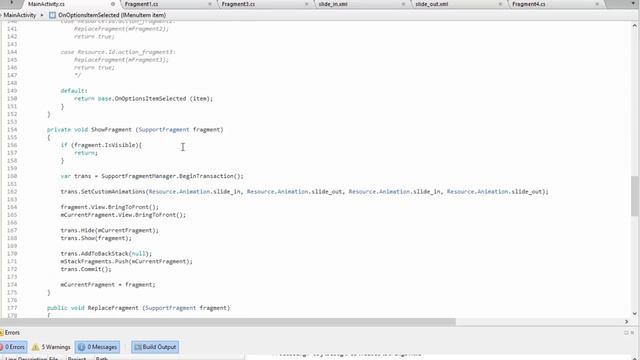Click the vertical scrollbar up arrow
The image size is (640, 360).
pos(635,25)
